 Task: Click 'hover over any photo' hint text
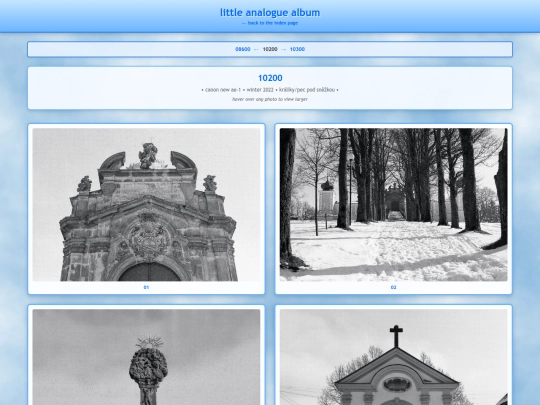tap(270, 99)
